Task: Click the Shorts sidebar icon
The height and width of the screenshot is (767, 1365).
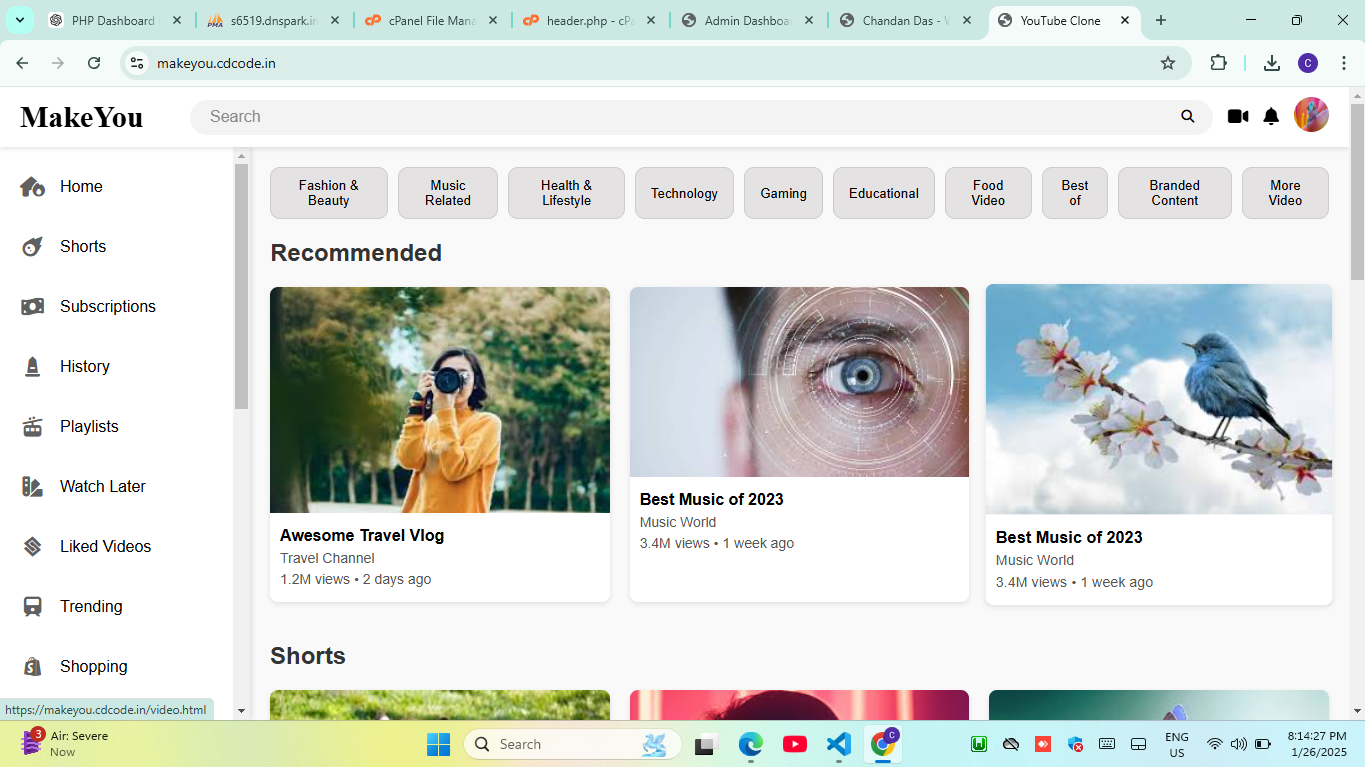Action: [33, 247]
